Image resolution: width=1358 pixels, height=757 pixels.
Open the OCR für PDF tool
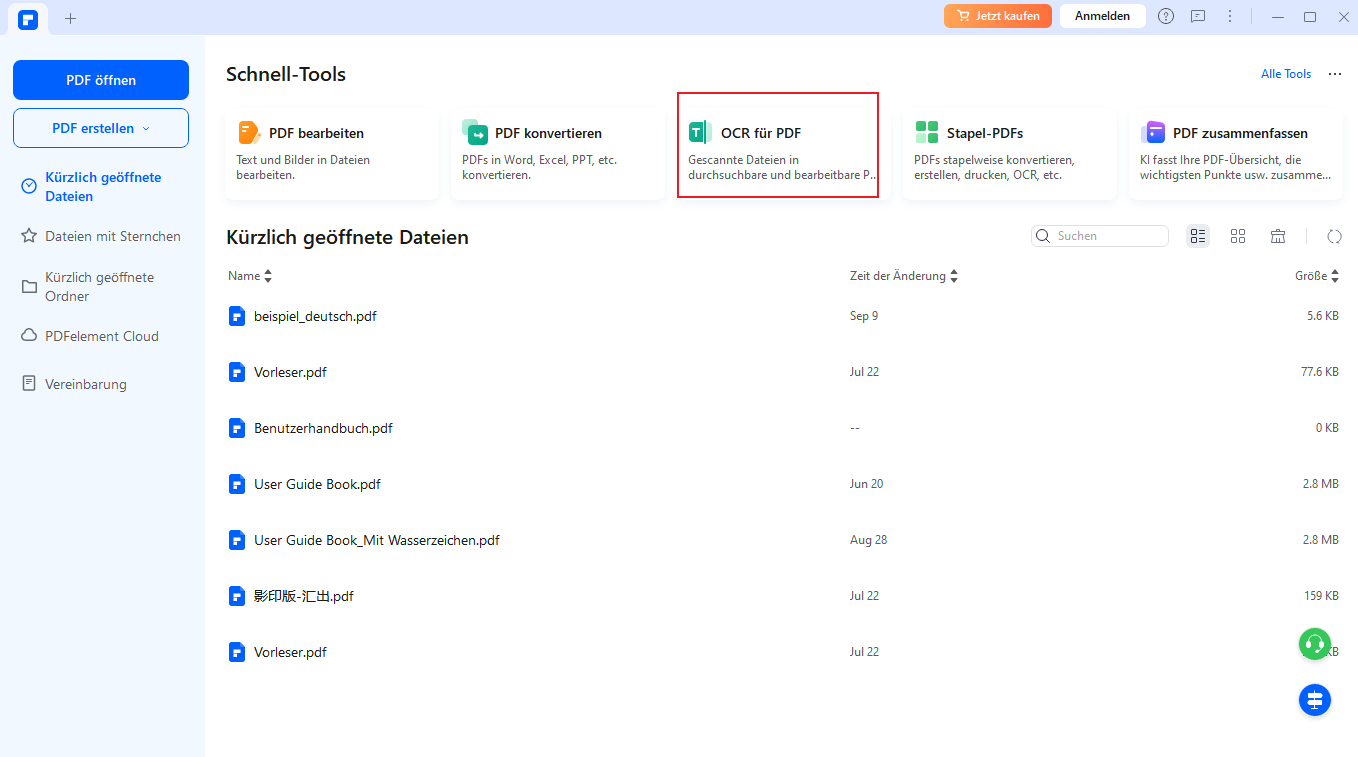pyautogui.click(x=777, y=146)
